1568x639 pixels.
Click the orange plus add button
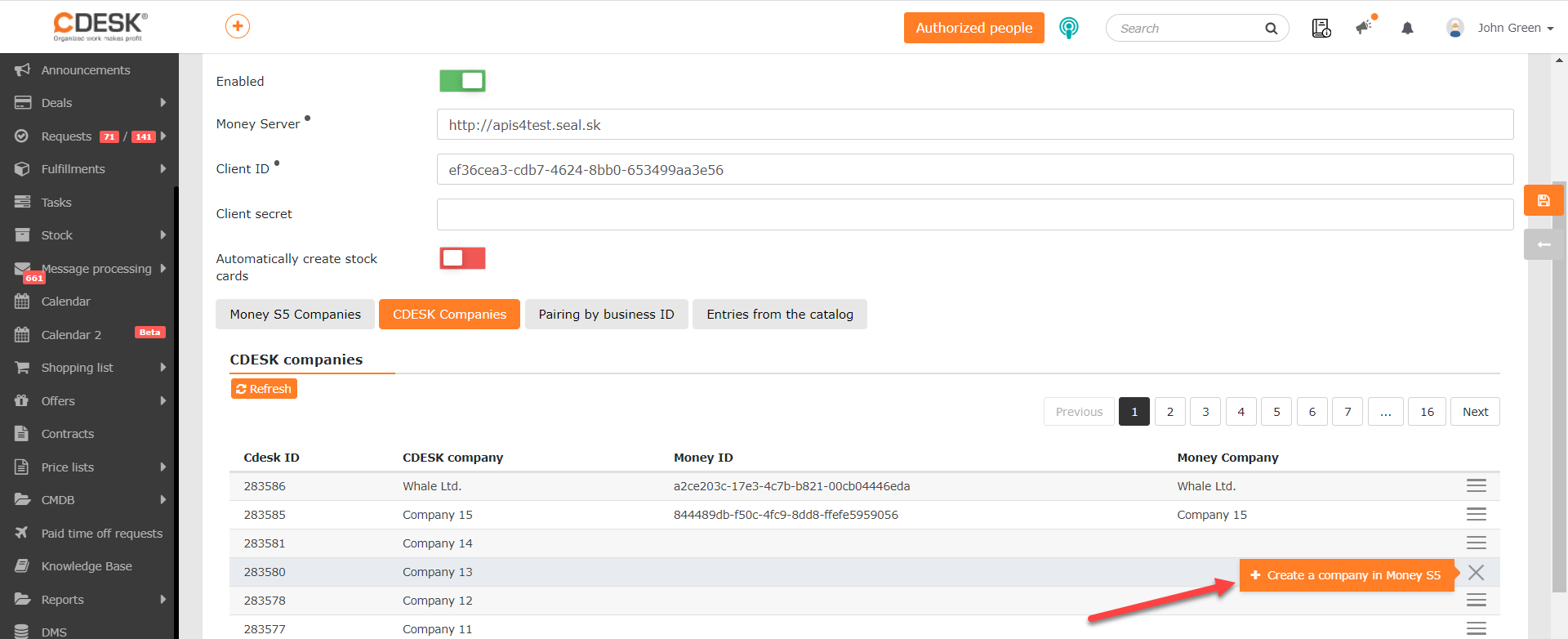(238, 26)
